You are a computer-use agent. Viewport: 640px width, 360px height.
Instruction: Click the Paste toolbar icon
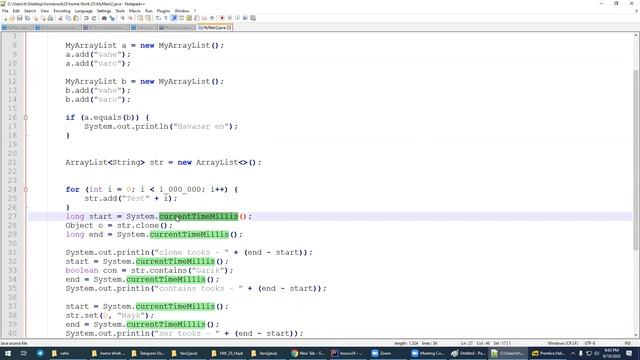(76, 18)
